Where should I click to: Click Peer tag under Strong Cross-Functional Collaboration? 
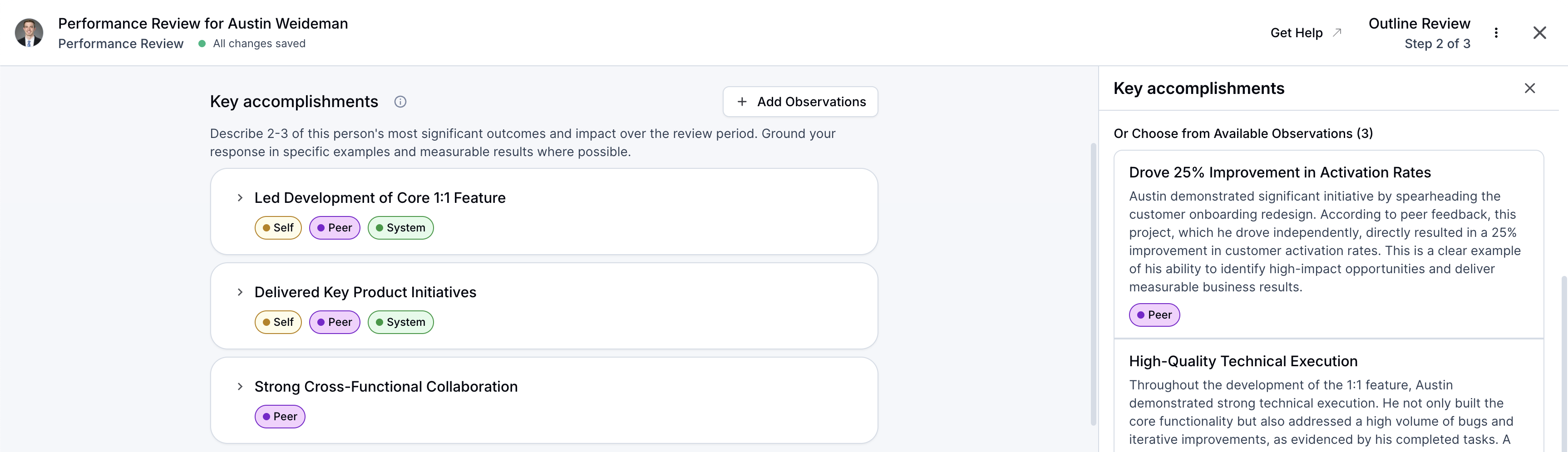point(280,416)
